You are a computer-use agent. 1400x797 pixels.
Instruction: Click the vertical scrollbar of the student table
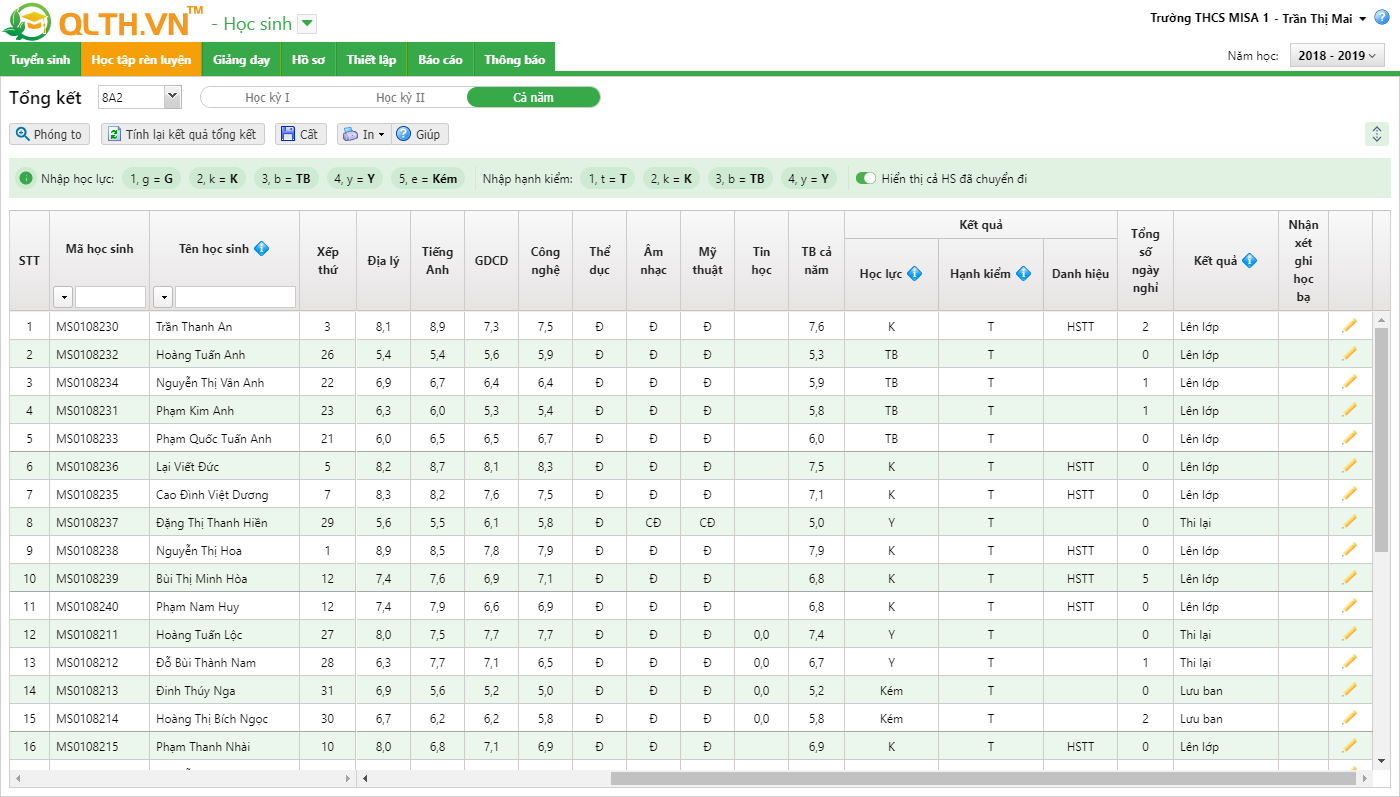1381,440
